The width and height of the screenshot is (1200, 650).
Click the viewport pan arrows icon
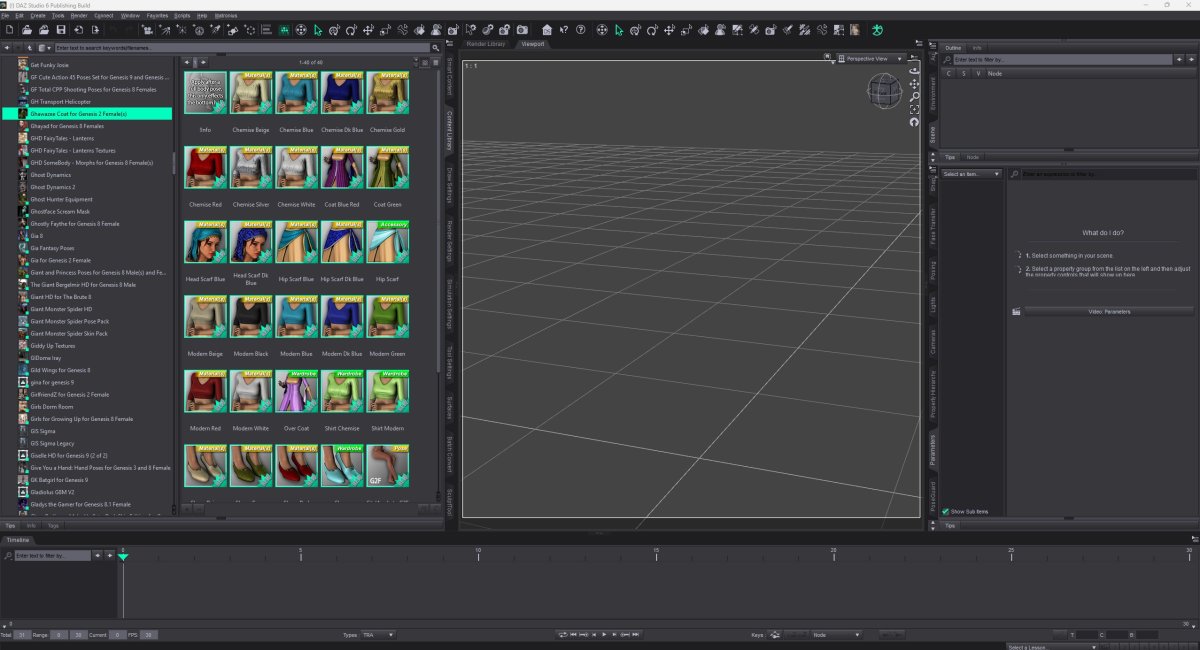point(913,84)
